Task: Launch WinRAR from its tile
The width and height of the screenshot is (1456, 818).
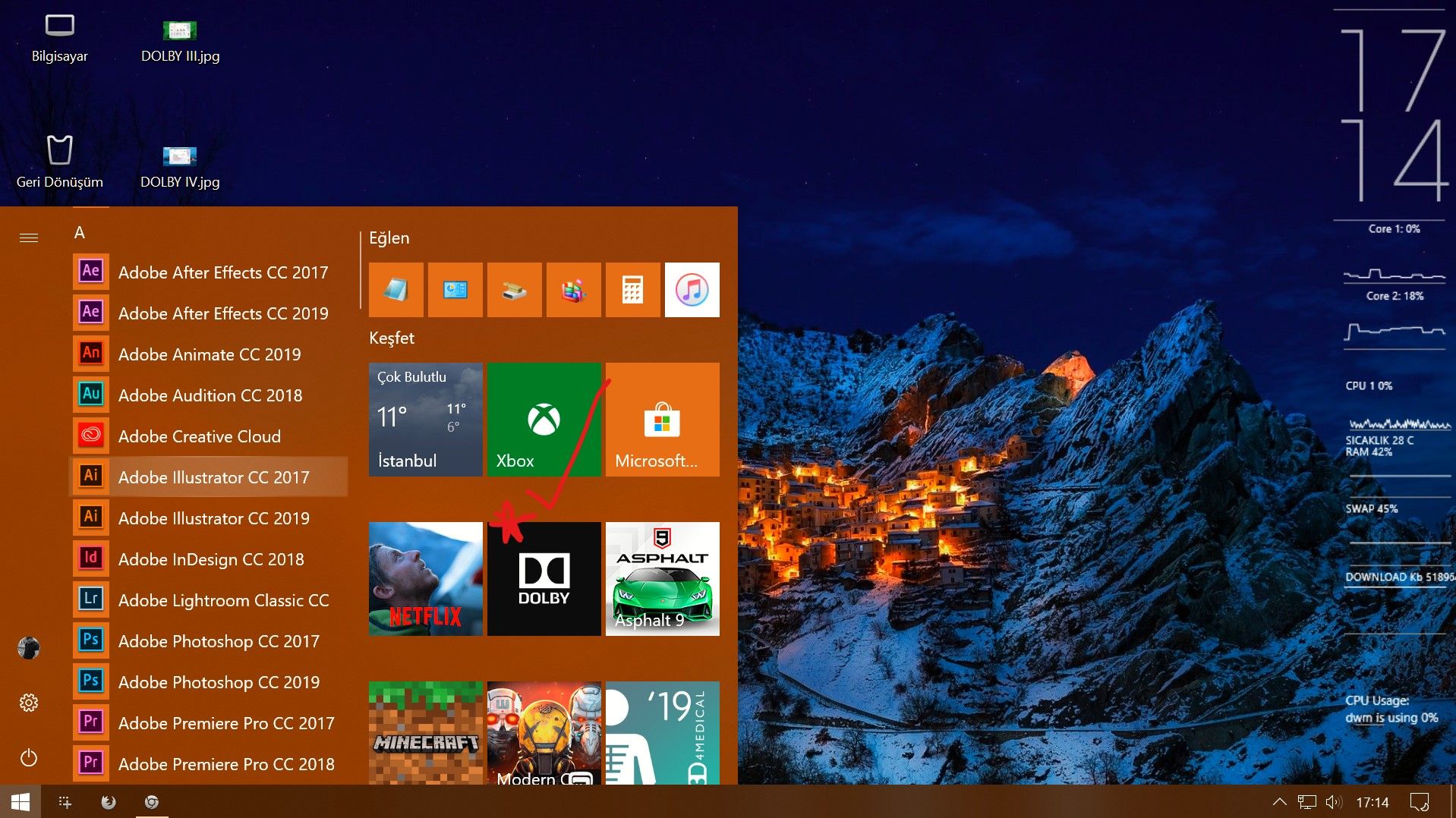Action: [574, 290]
